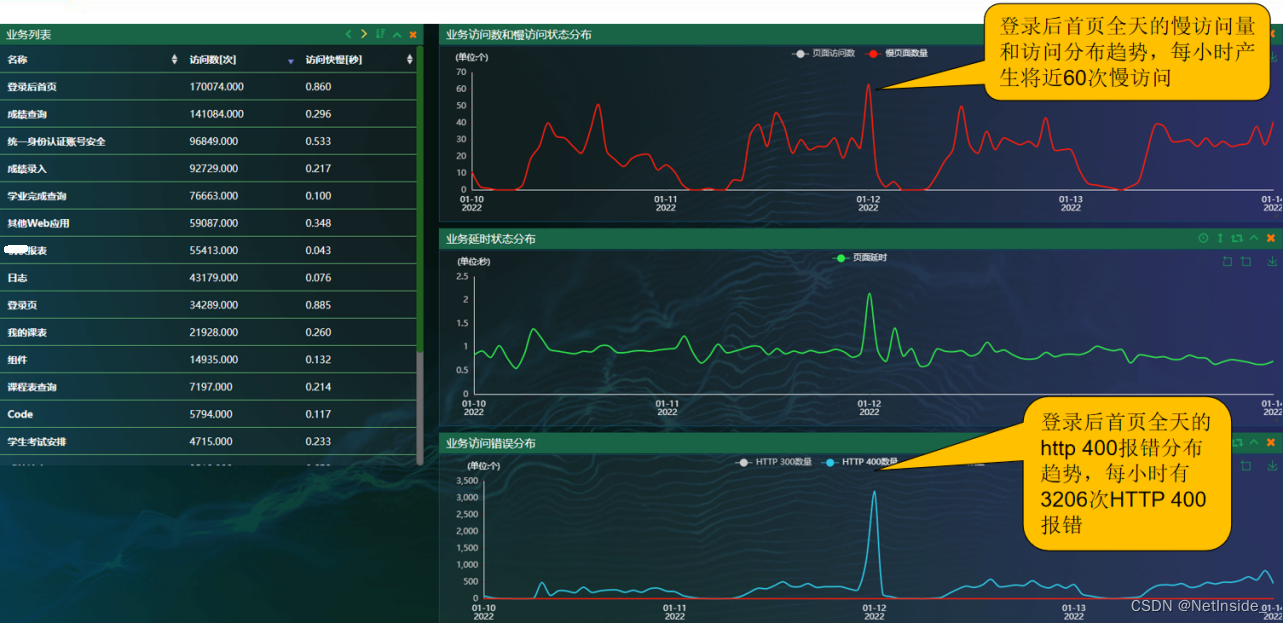The width and height of the screenshot is (1283, 623).
Task: Select the 登录后首页 row
Action: (208, 87)
